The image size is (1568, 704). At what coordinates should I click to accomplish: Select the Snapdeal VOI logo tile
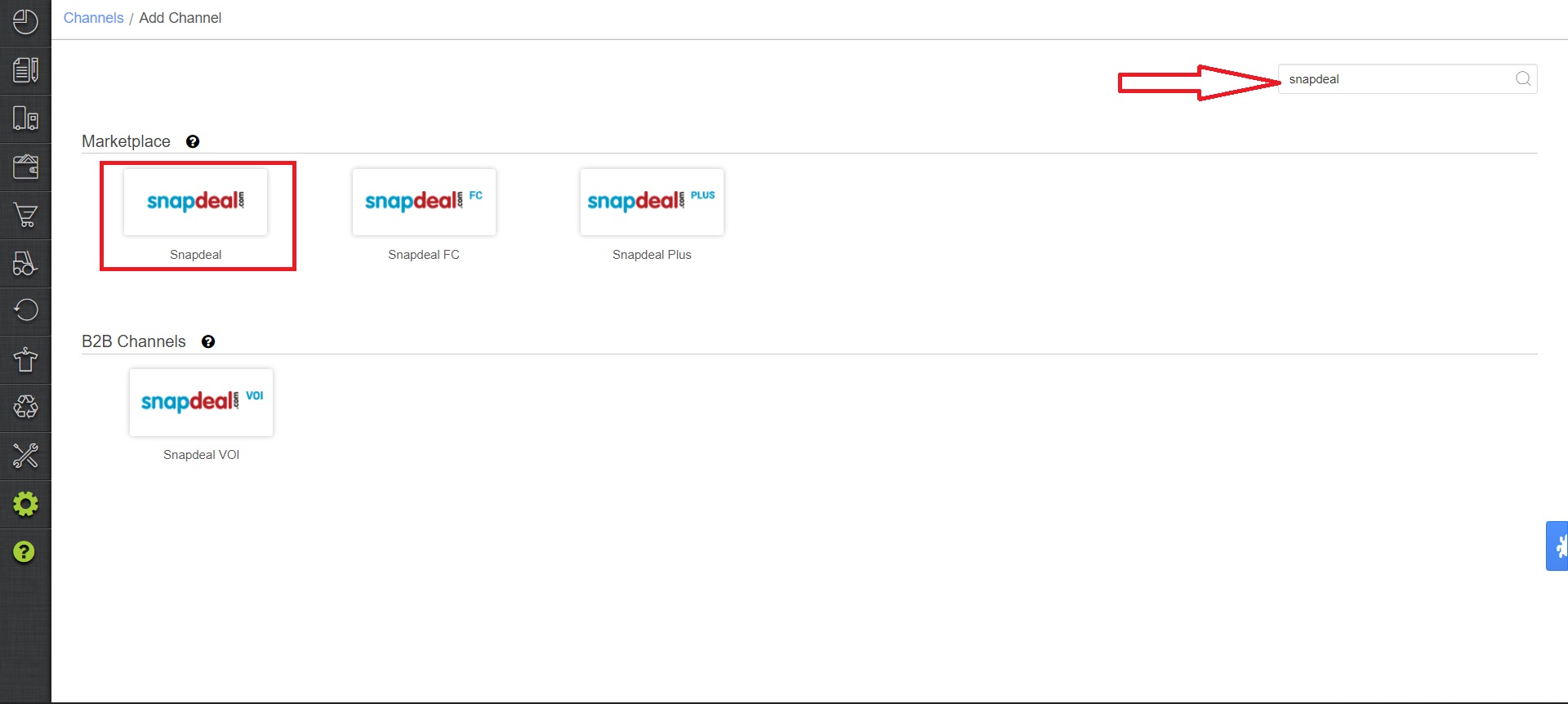(201, 402)
